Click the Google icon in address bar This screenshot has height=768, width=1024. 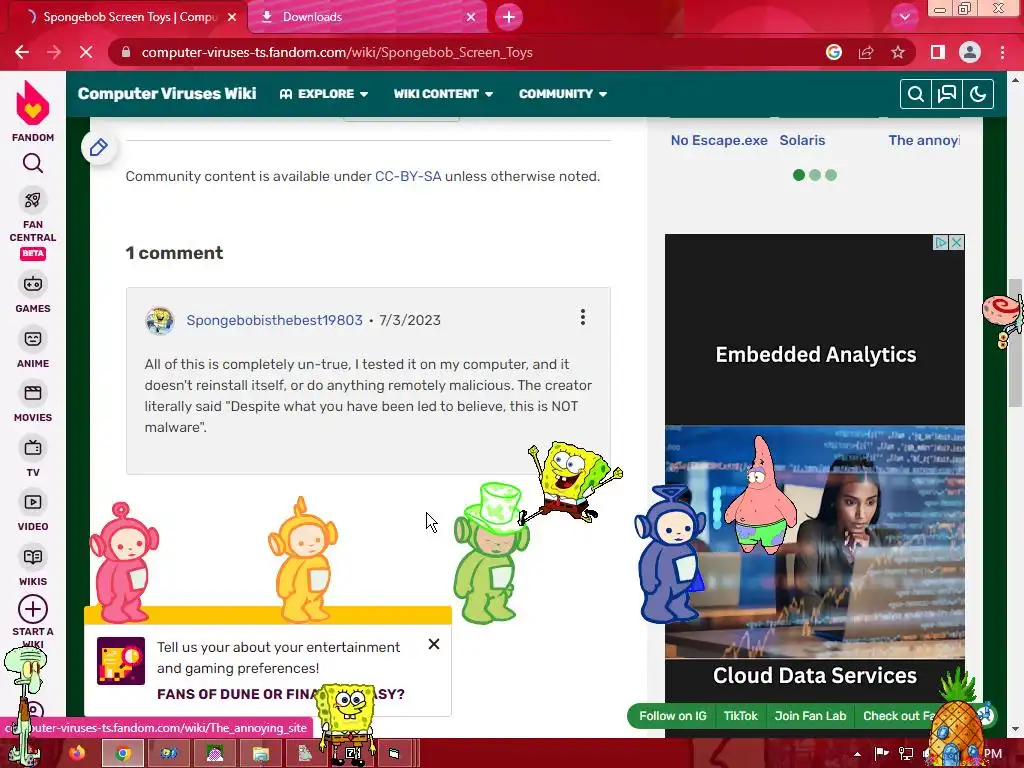pos(834,52)
